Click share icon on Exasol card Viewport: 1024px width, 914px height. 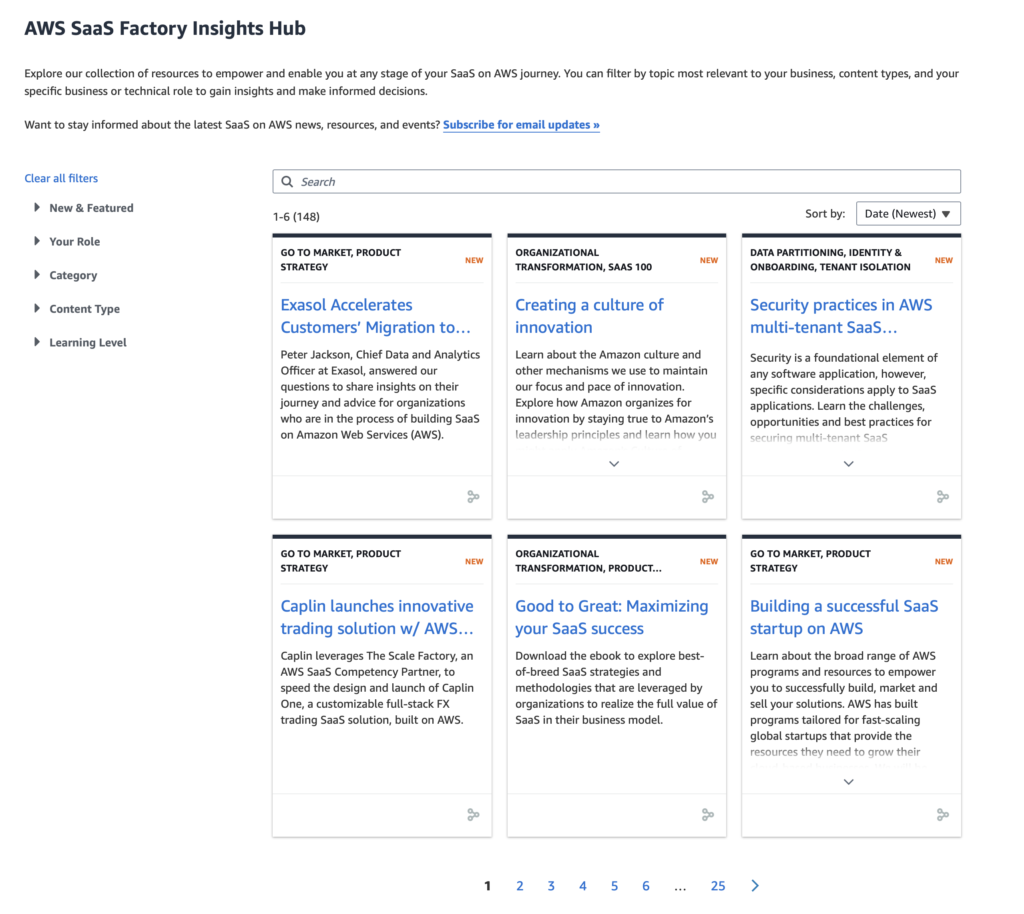coord(473,496)
